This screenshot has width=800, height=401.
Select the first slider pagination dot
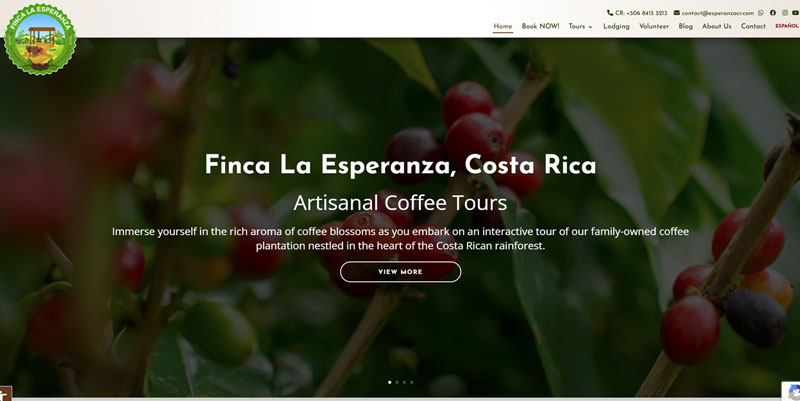[x=390, y=382]
